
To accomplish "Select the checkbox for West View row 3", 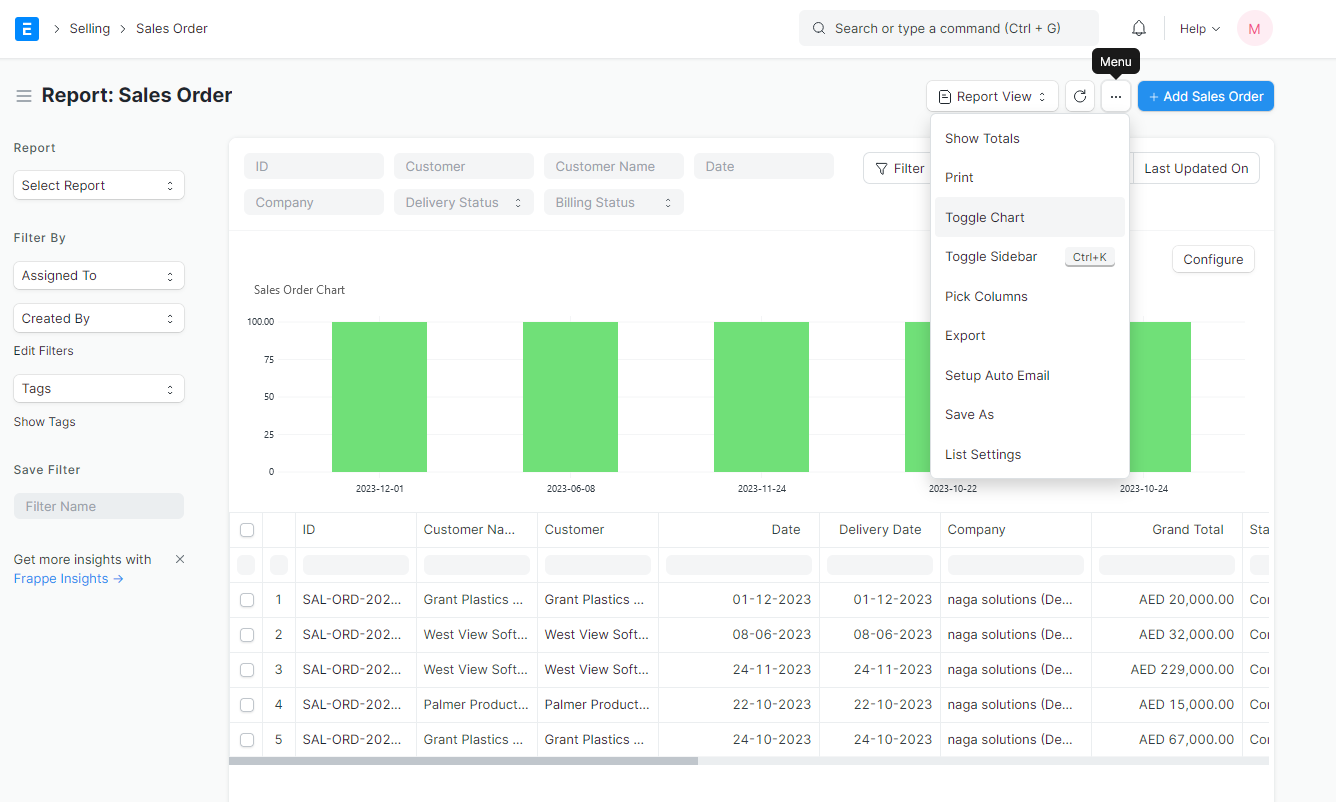I will point(247,669).
